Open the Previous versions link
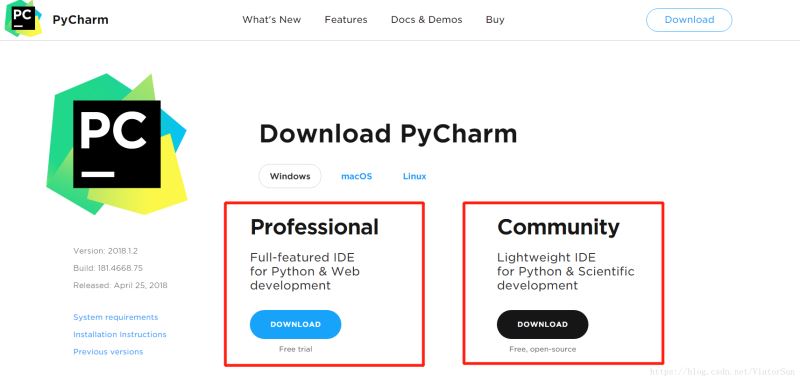The width and height of the screenshot is (800, 381). [108, 352]
